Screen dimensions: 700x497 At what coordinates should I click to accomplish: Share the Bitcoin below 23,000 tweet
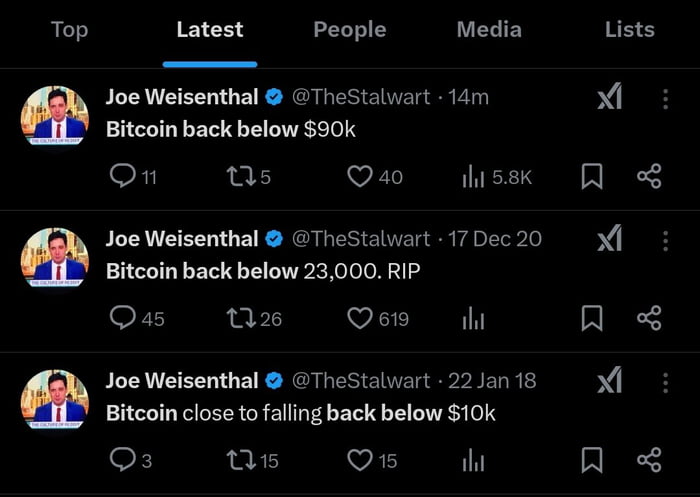click(x=649, y=319)
